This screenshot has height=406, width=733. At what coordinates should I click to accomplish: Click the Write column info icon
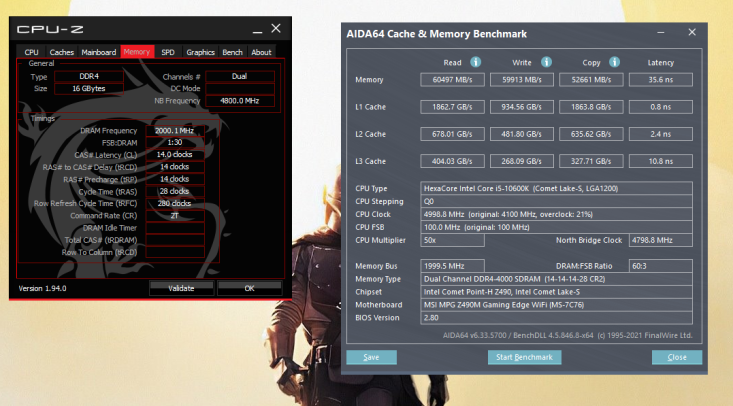click(x=546, y=62)
